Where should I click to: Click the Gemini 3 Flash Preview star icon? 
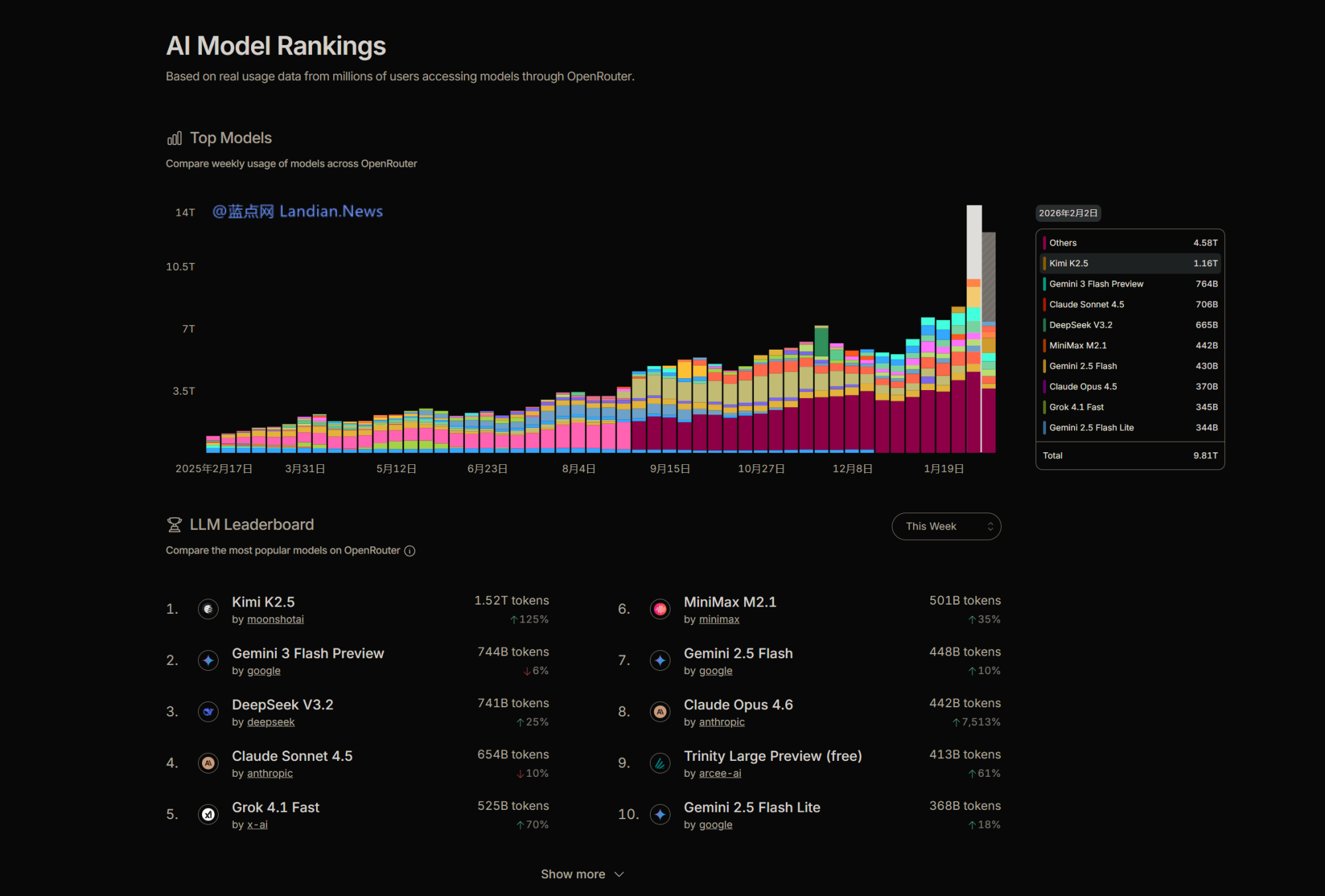208,660
